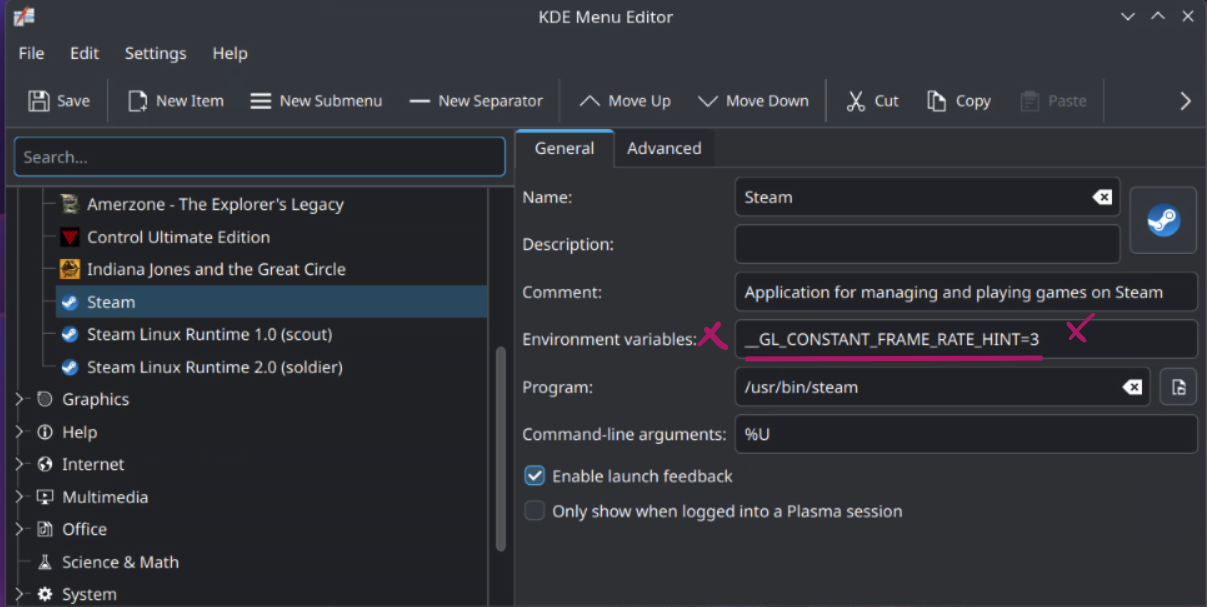Switch to the Advanced tab

tap(664, 148)
